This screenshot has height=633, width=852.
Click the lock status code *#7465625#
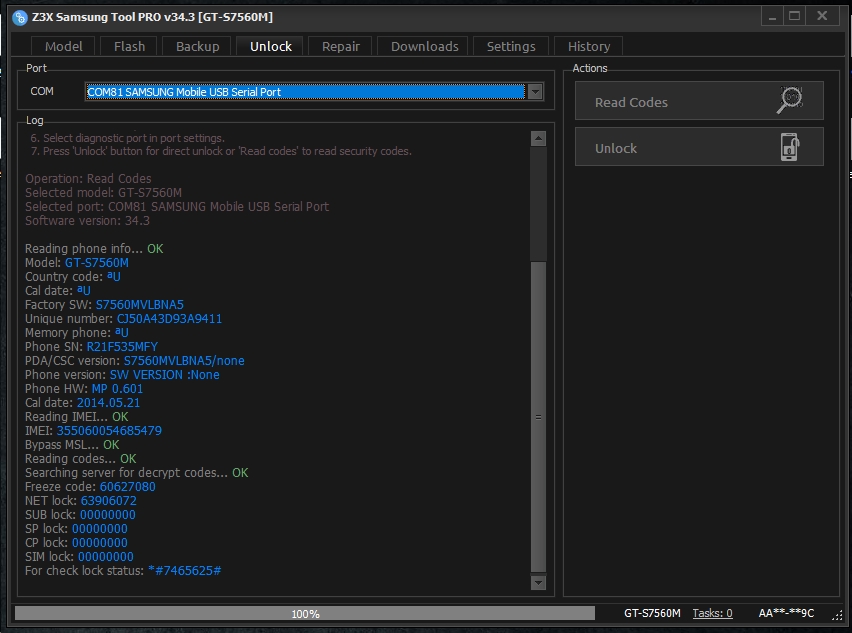coord(185,571)
